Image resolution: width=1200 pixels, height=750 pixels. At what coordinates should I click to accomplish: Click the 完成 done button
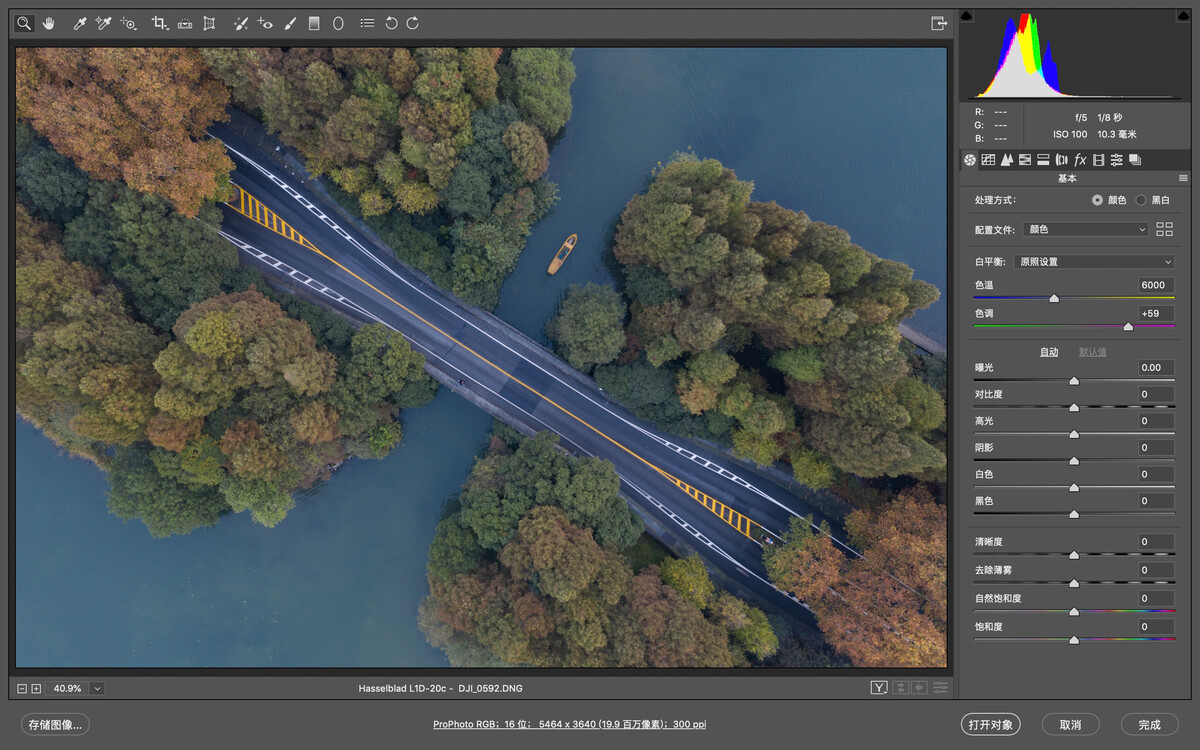[x=1149, y=724]
